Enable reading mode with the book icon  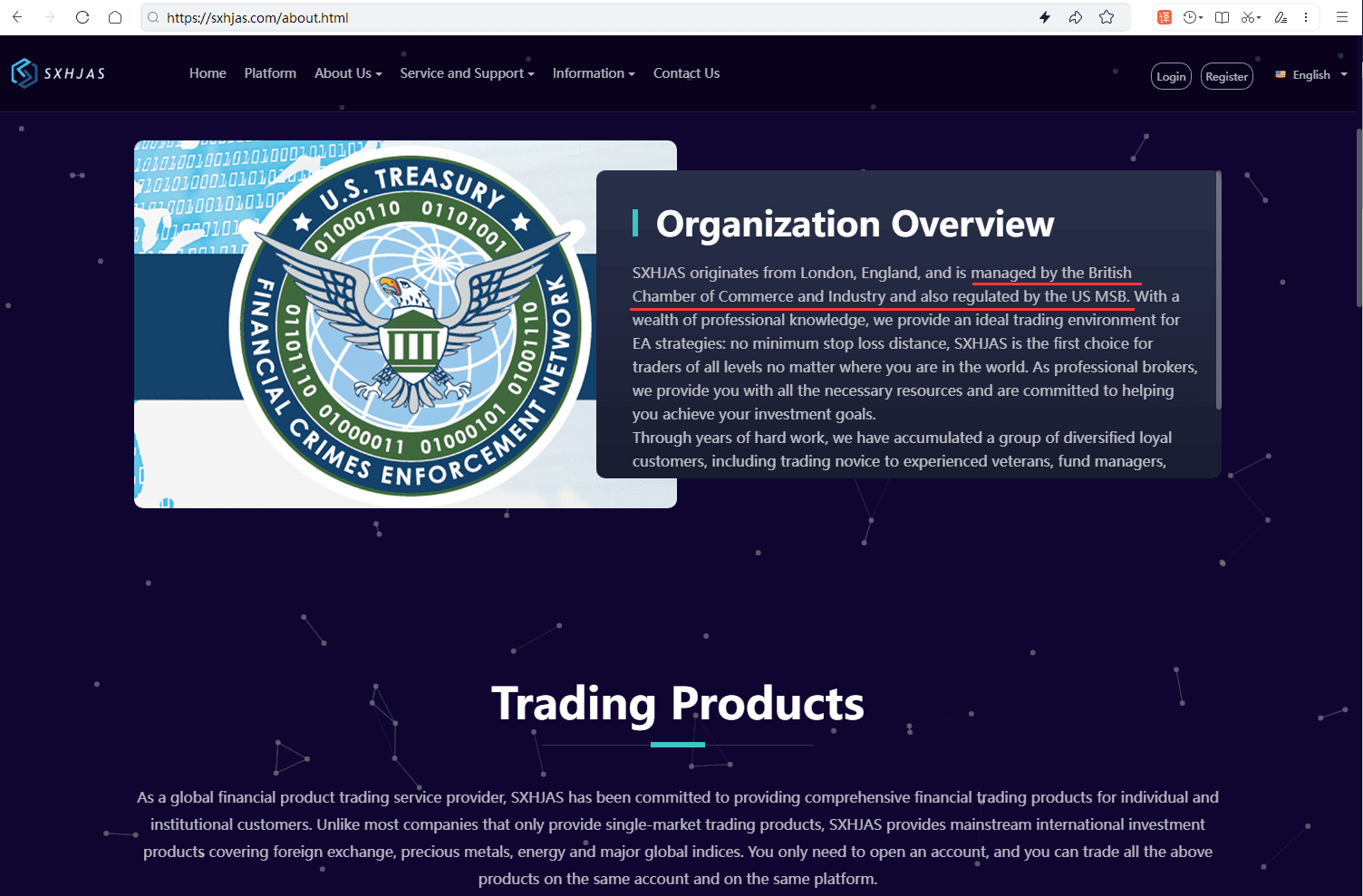point(1222,17)
